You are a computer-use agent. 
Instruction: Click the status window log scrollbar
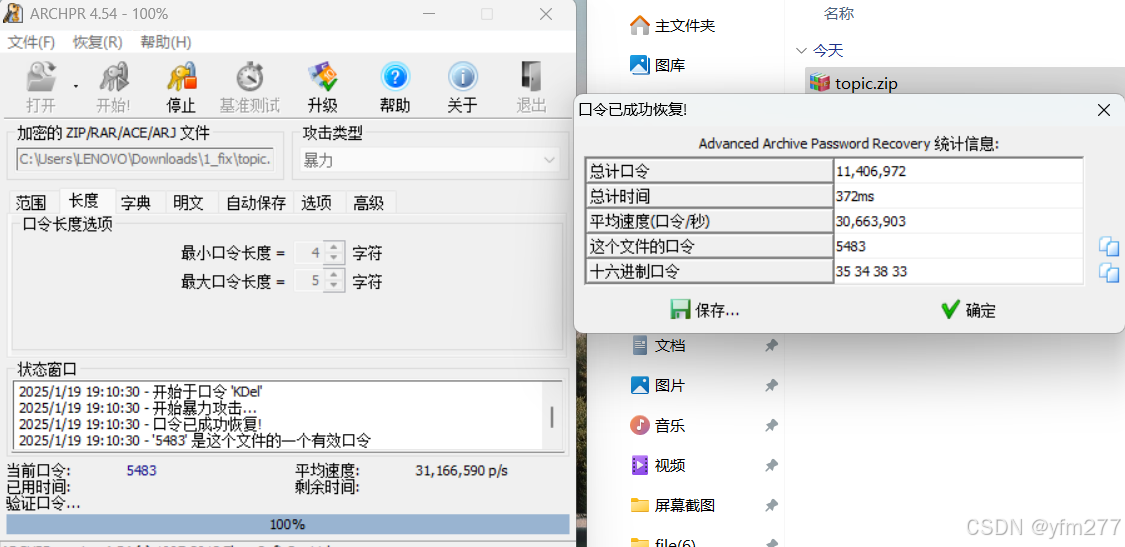pyautogui.click(x=552, y=416)
